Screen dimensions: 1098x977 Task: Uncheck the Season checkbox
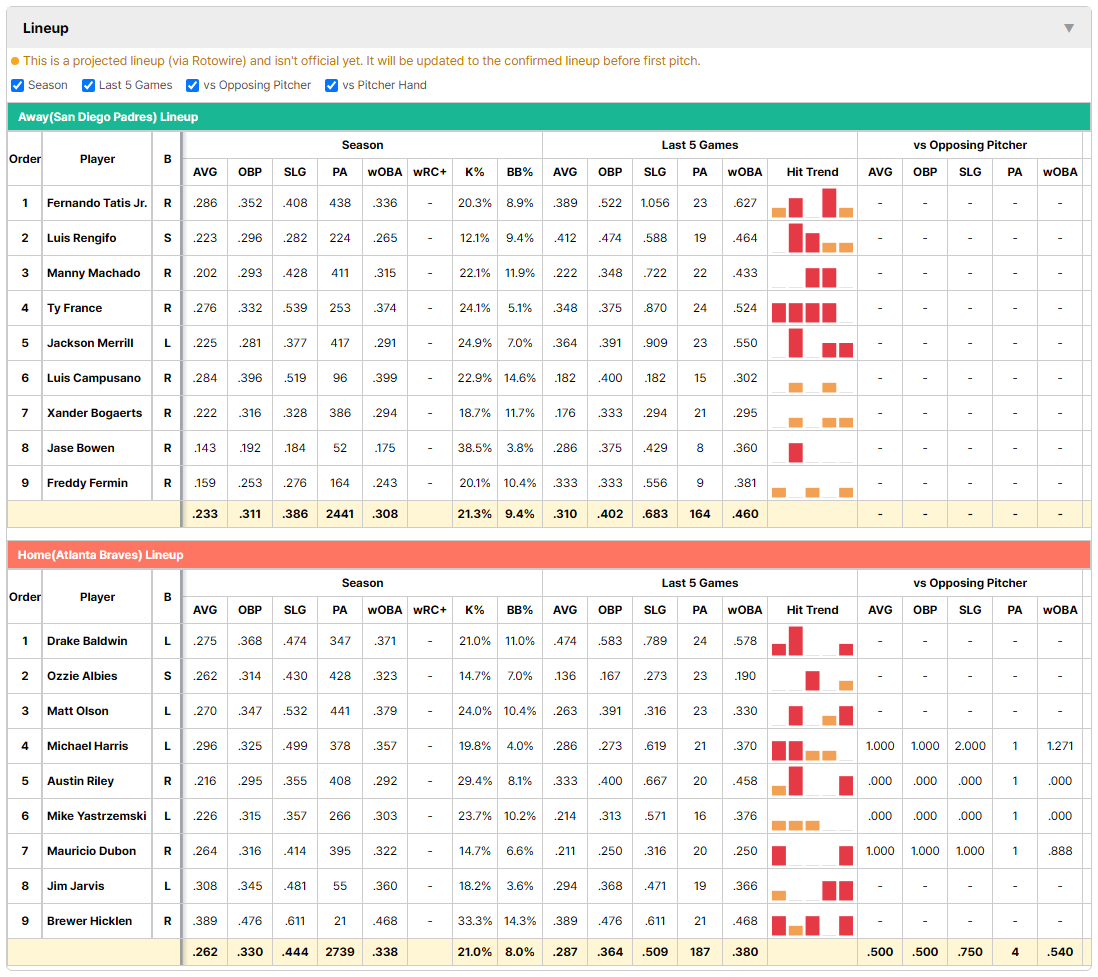(18, 85)
